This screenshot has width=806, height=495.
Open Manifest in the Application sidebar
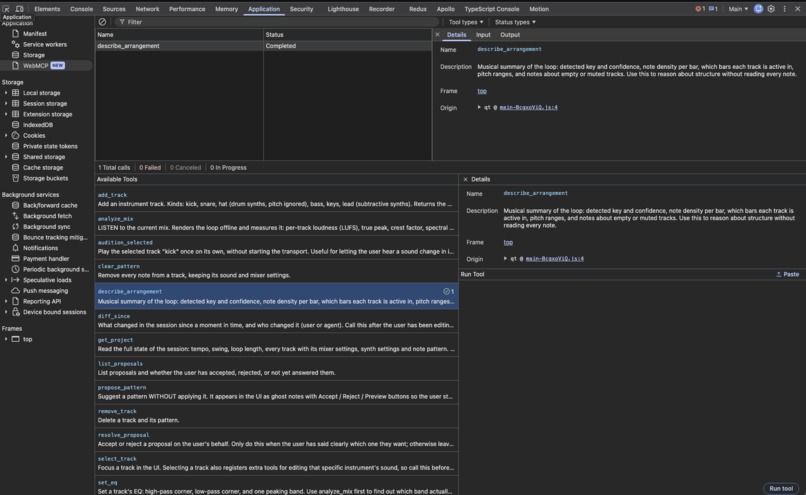(34, 33)
